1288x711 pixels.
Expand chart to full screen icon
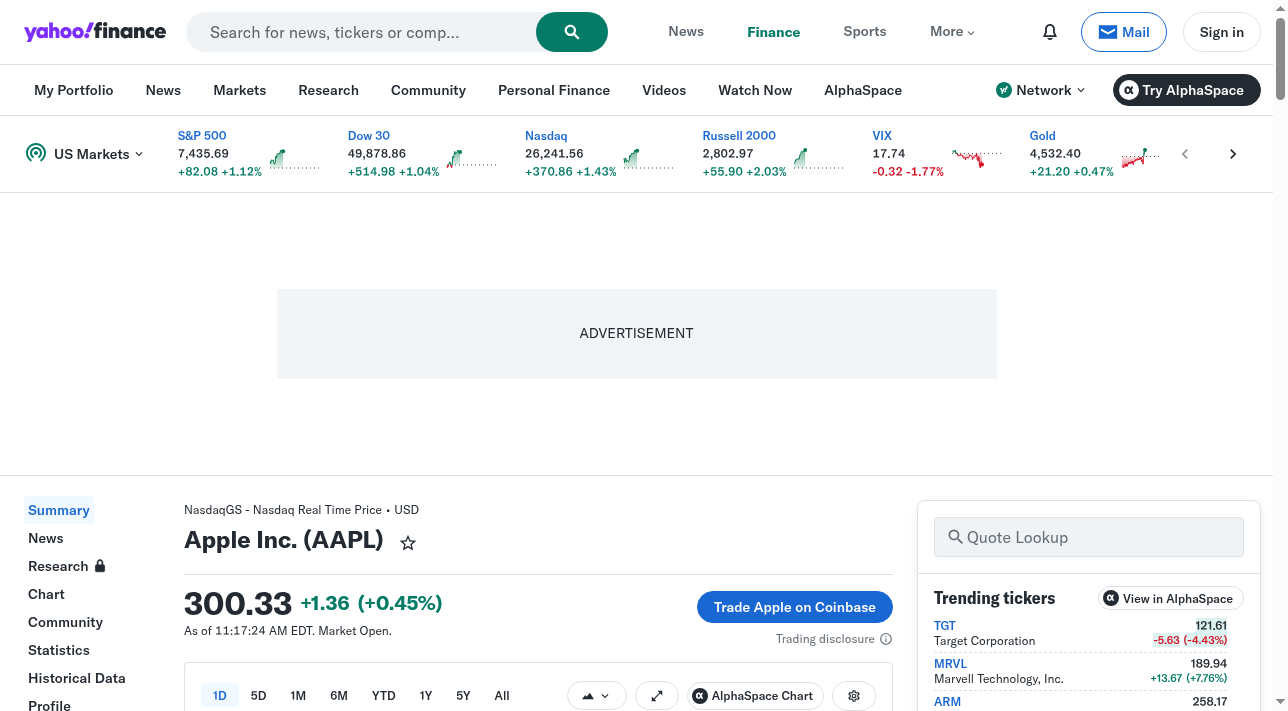657,696
